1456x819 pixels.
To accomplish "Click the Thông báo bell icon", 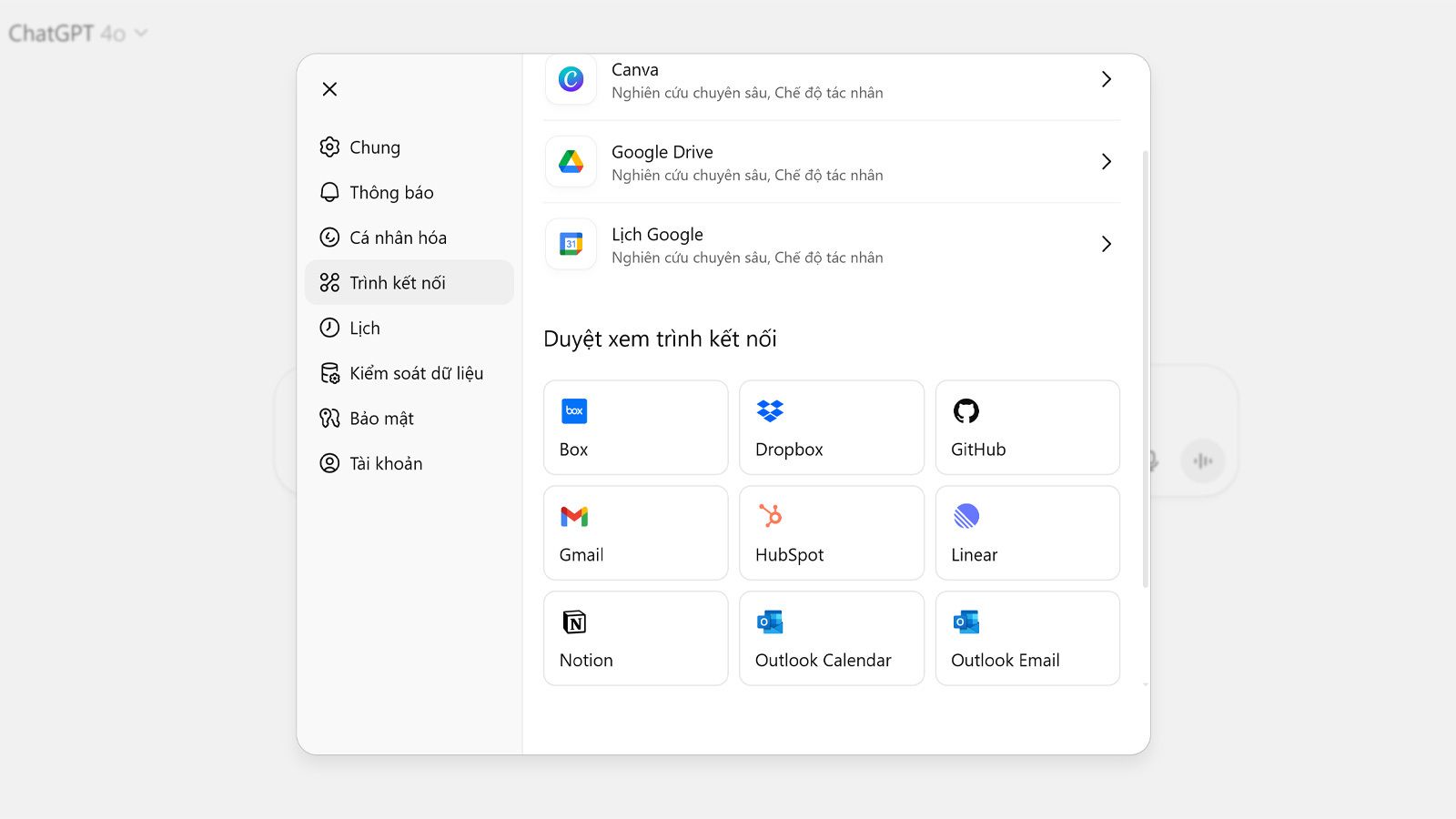I will tap(329, 193).
